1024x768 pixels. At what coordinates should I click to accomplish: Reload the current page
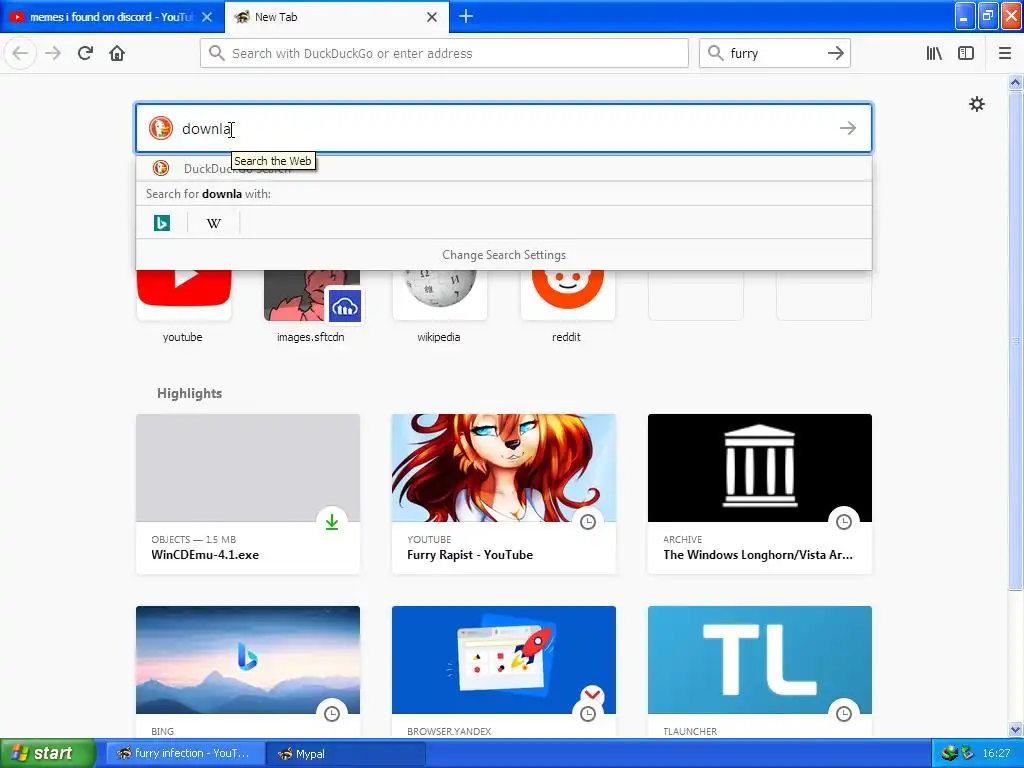coord(85,53)
